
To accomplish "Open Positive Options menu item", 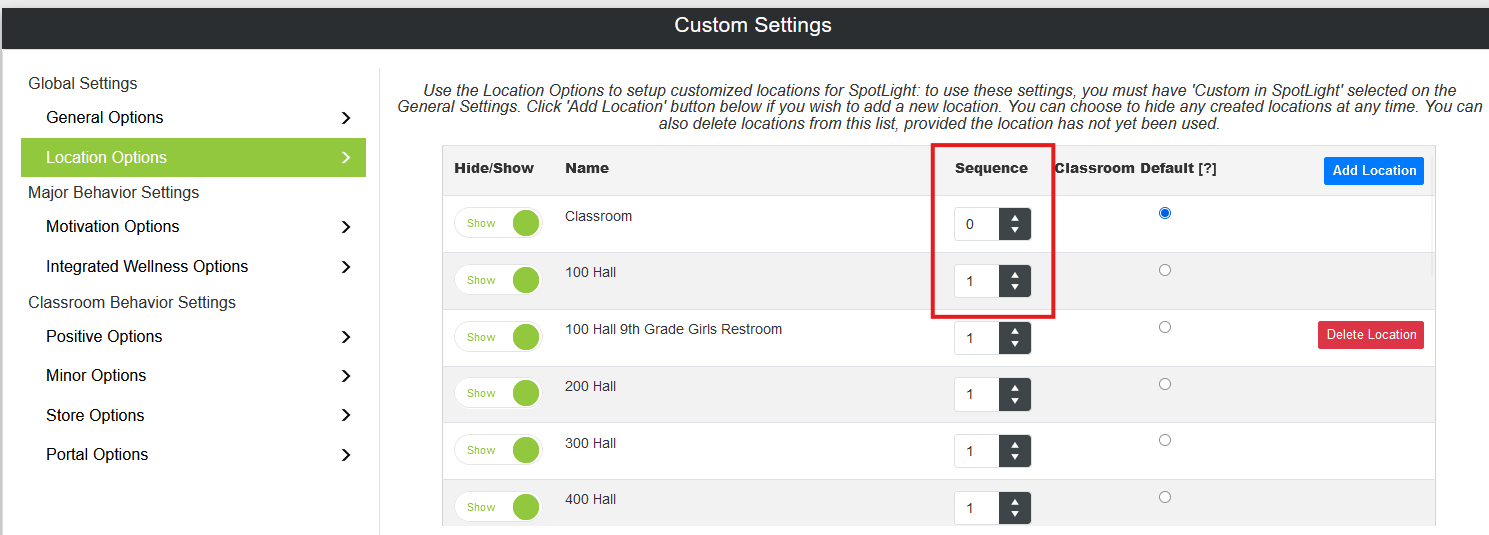I will (193, 337).
